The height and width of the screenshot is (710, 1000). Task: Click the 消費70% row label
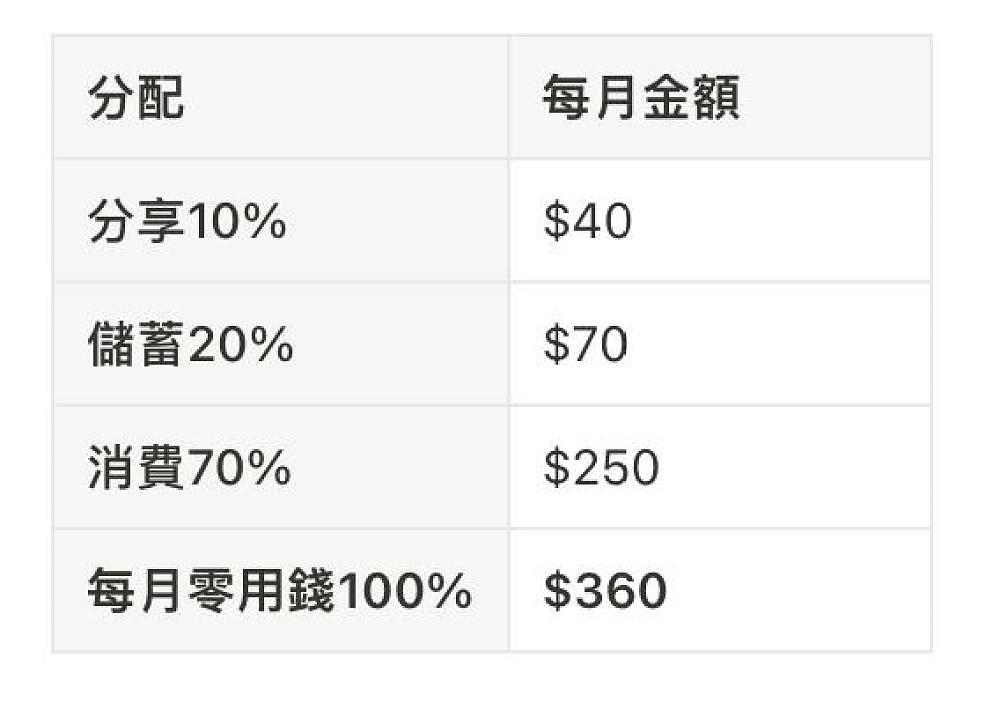click(189, 468)
